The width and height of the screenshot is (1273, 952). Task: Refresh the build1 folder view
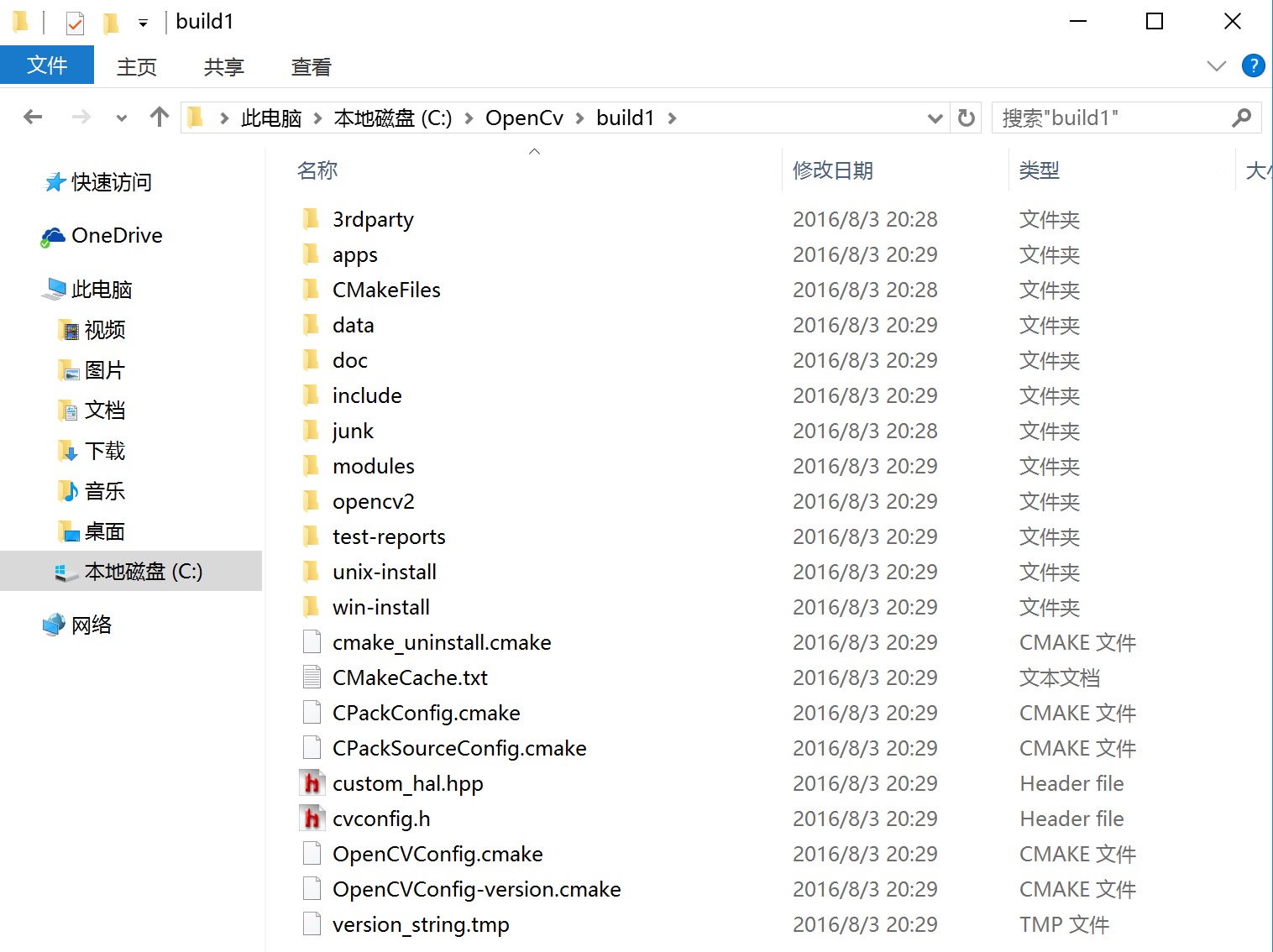pyautogui.click(x=967, y=118)
